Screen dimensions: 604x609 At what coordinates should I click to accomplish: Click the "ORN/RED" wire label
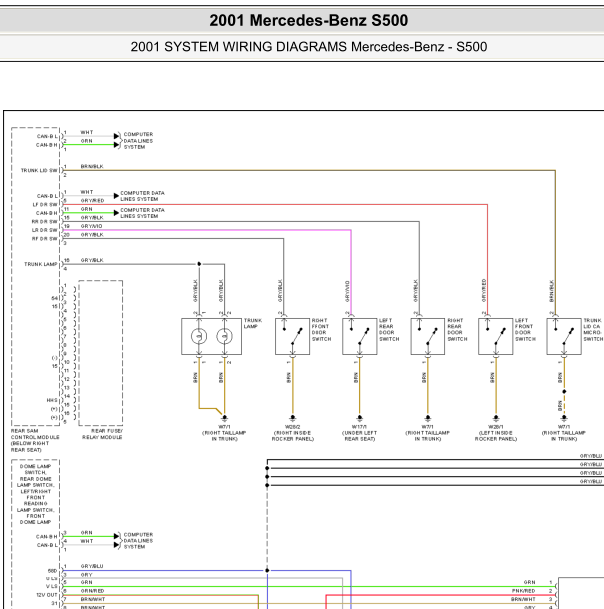(x=92, y=591)
